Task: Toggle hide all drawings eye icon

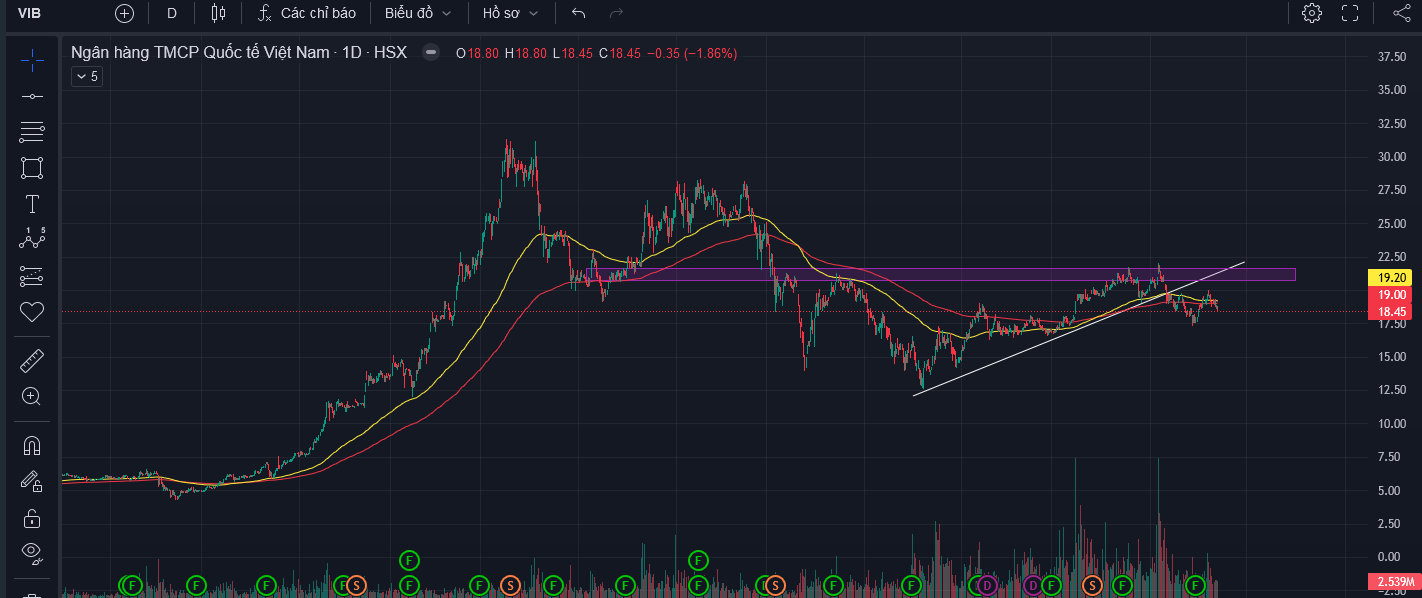Action: click(32, 552)
